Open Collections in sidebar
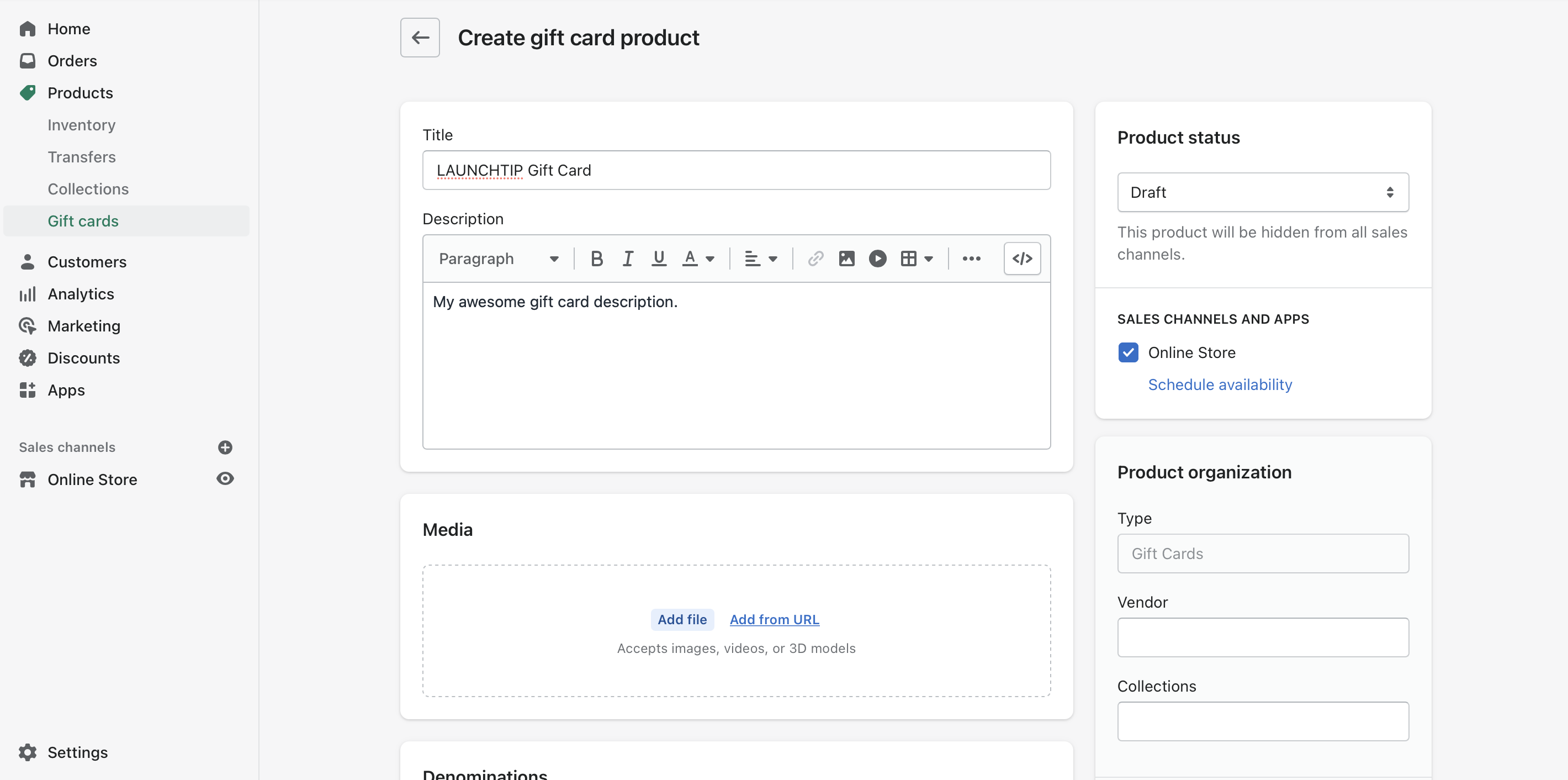Viewport: 1568px width, 780px height. [88, 189]
